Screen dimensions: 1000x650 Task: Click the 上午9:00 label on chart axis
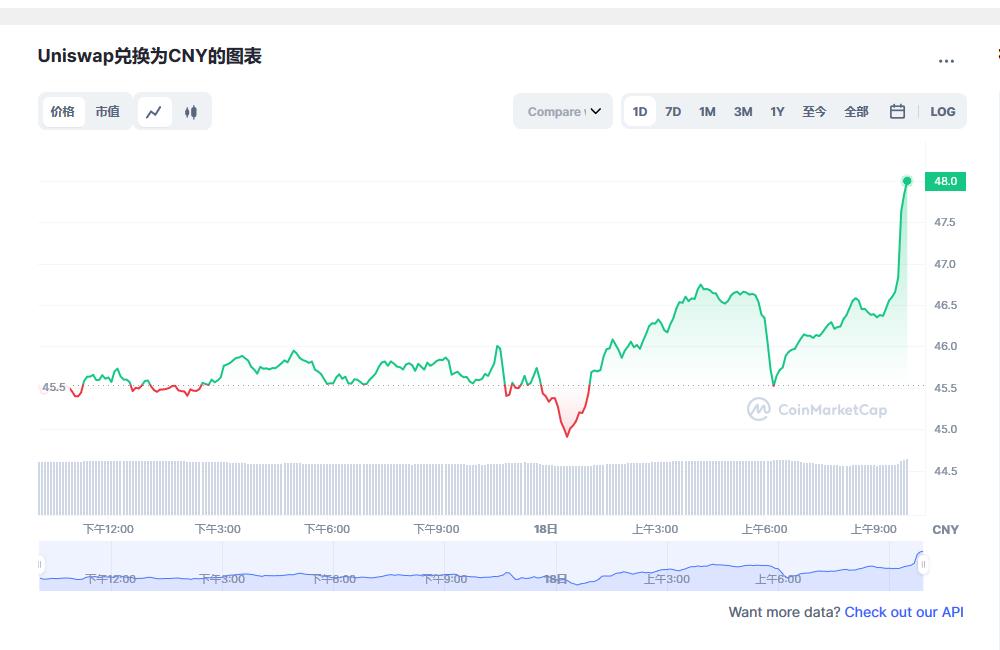pyautogui.click(x=874, y=529)
